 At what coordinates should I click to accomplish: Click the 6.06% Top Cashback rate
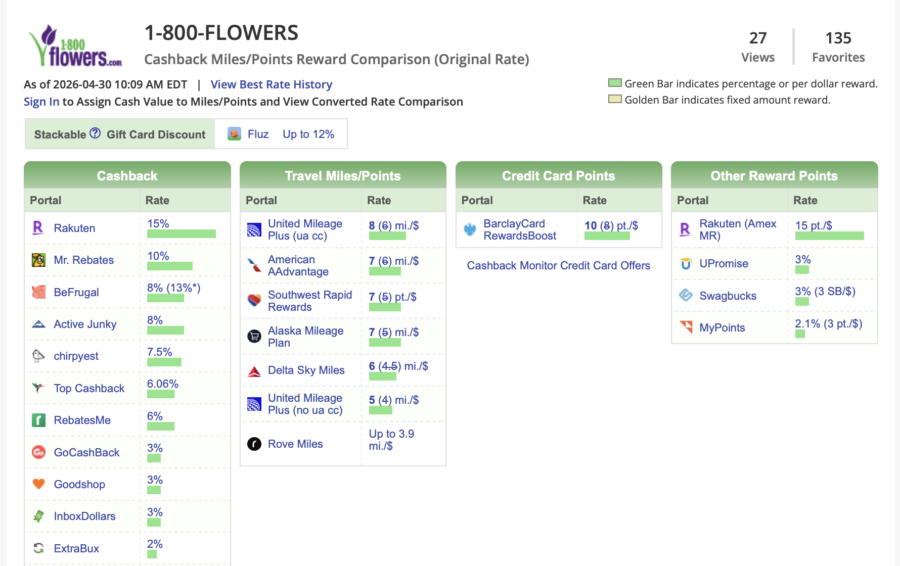tap(162, 383)
